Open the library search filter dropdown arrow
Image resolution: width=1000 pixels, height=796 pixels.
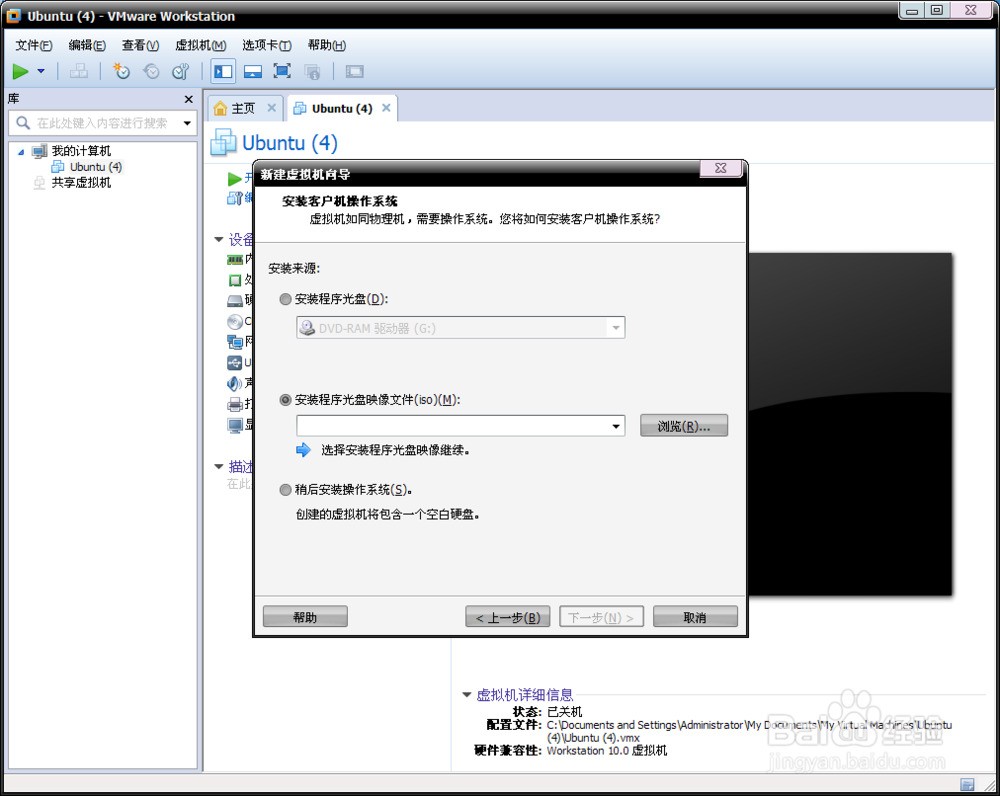point(187,123)
